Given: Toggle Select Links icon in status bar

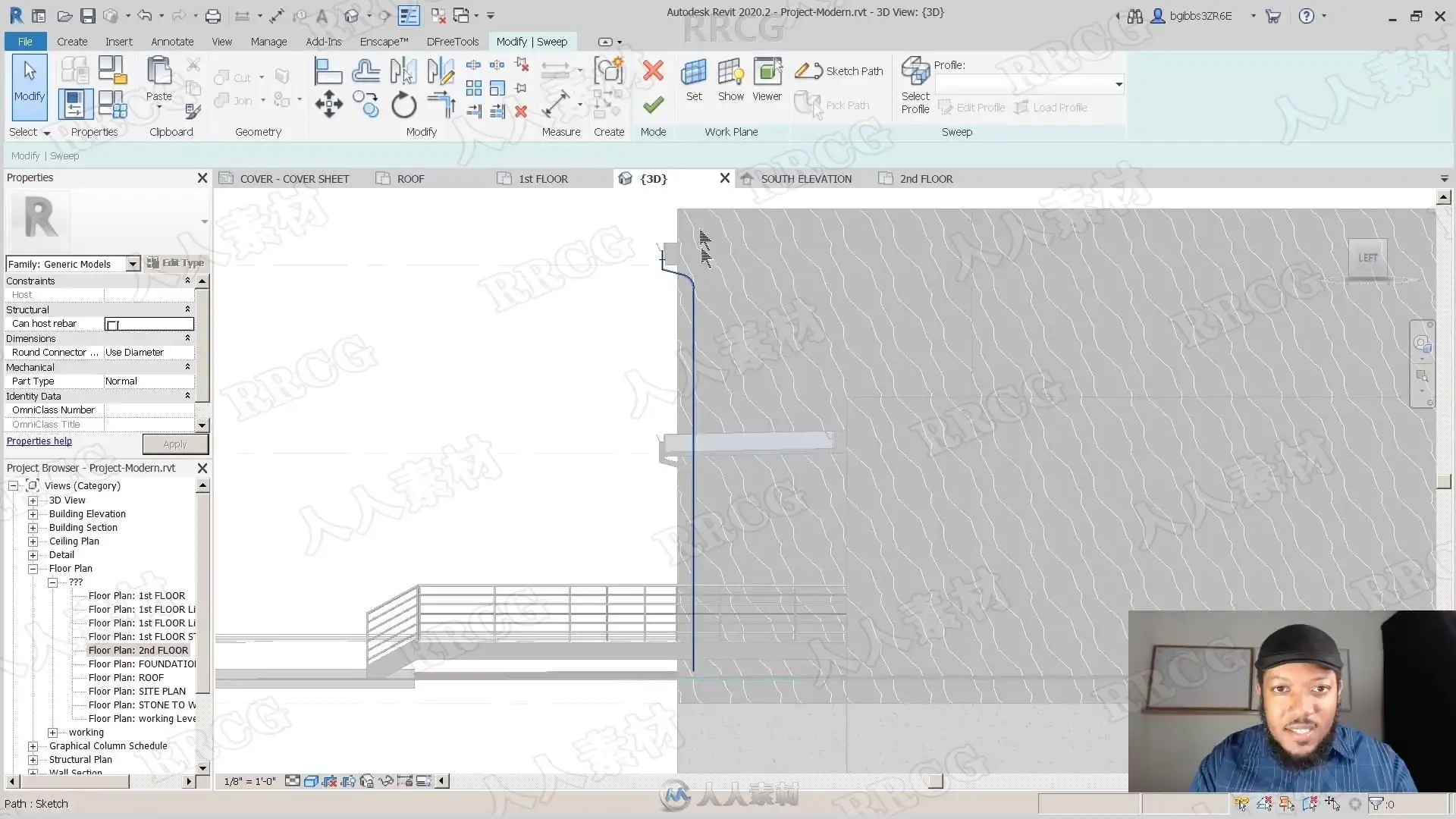Looking at the screenshot, I should pos(1241,804).
